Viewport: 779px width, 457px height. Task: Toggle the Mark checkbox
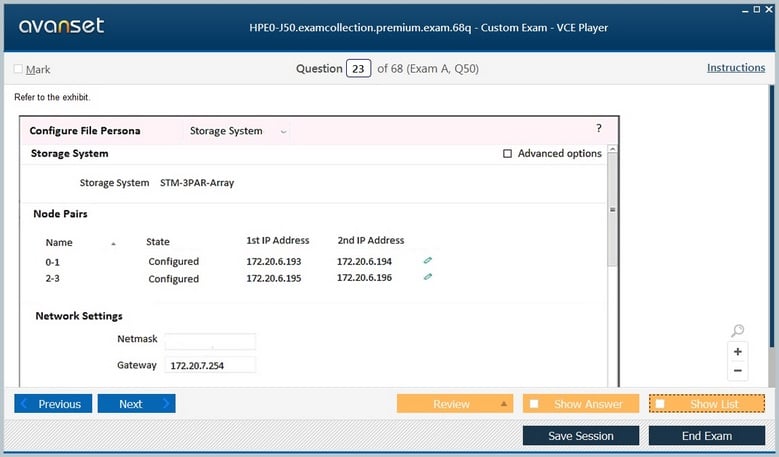pyautogui.click(x=18, y=69)
